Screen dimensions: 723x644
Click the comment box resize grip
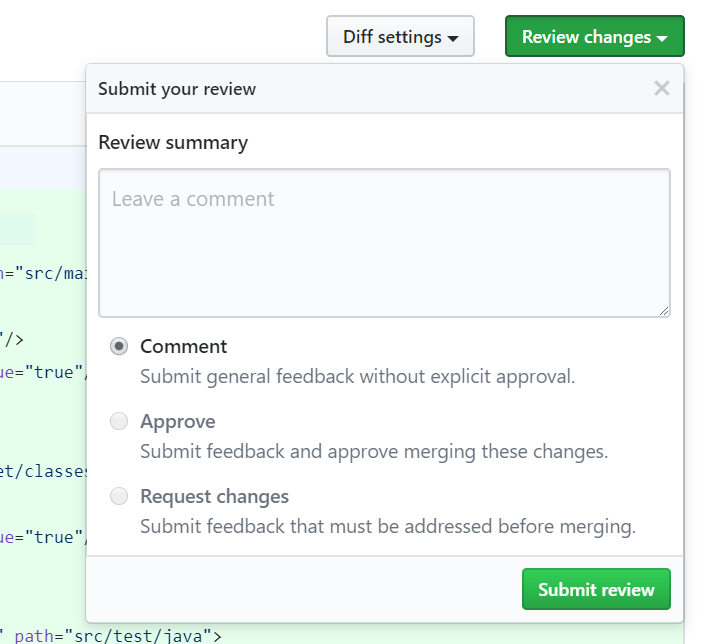coord(664,311)
